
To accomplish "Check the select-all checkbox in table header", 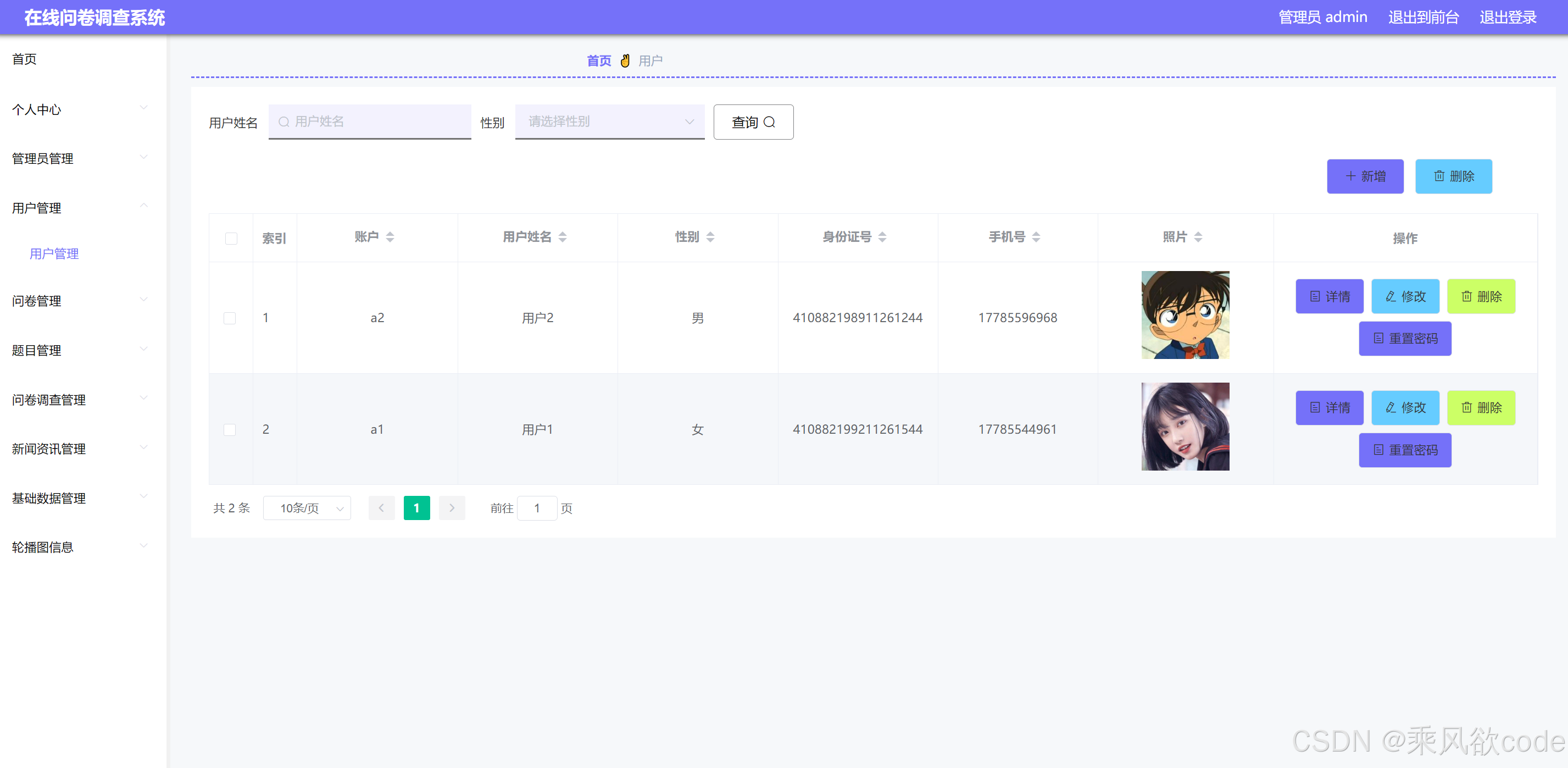I will (x=231, y=239).
